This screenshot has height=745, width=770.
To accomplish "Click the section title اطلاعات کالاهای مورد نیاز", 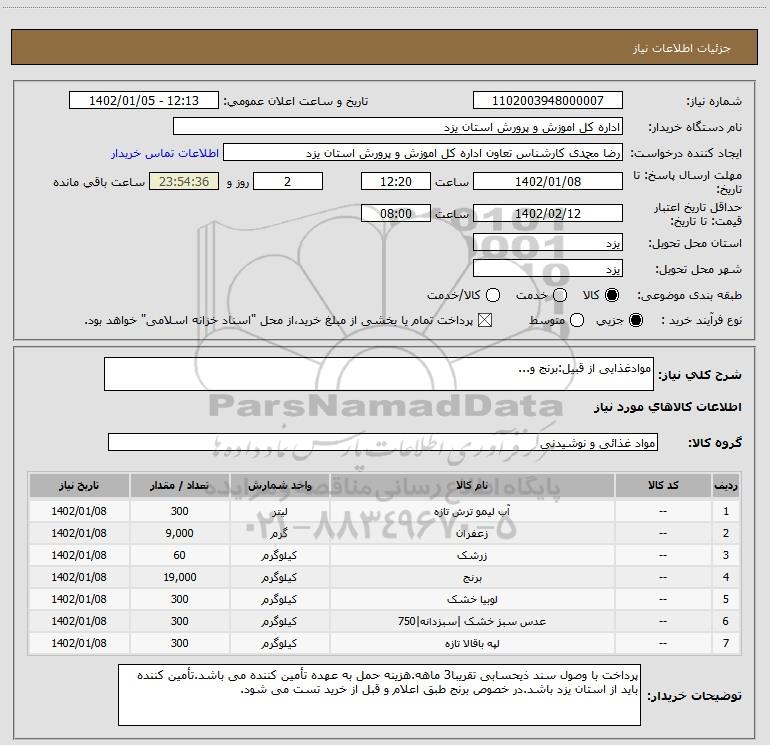I will pos(667,407).
